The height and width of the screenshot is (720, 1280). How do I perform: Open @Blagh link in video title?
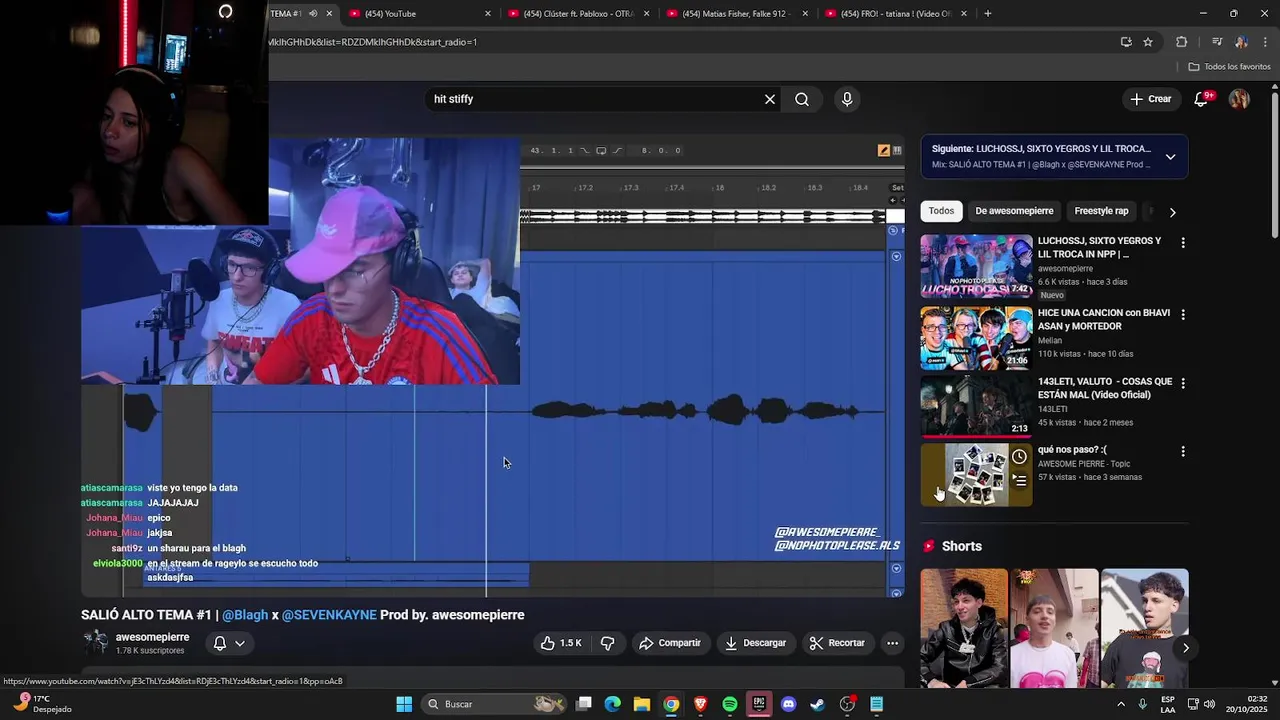[245, 615]
